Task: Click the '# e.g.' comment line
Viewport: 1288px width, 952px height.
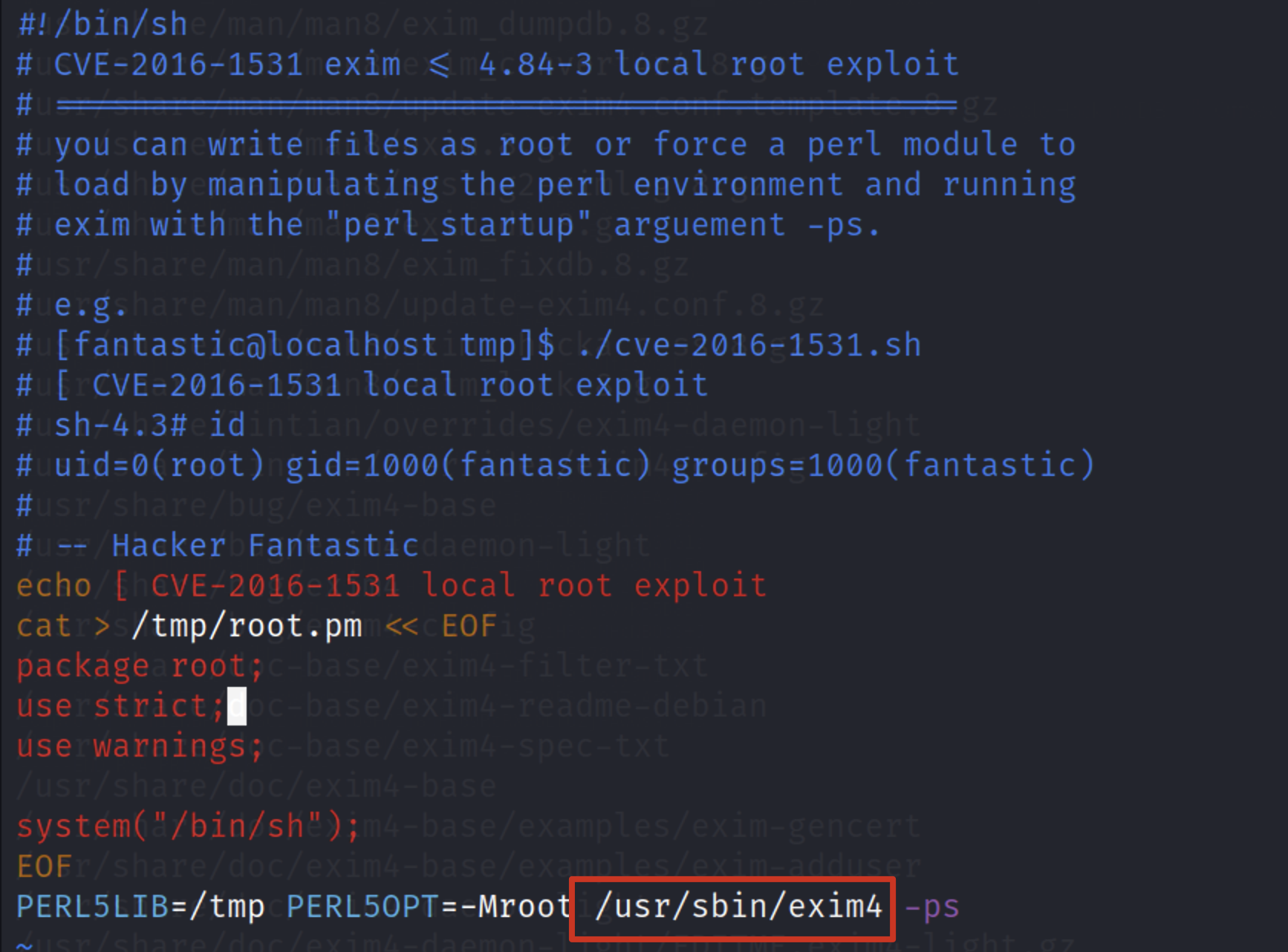Action: click(72, 305)
